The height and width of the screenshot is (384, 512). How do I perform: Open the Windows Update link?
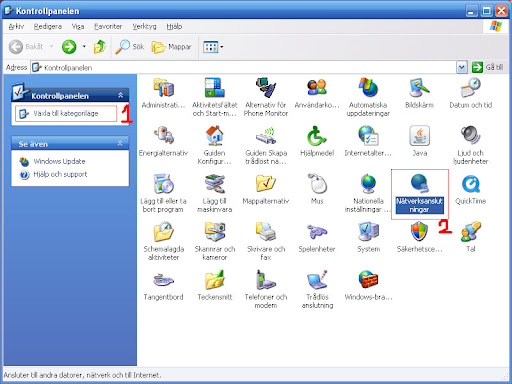(59, 161)
